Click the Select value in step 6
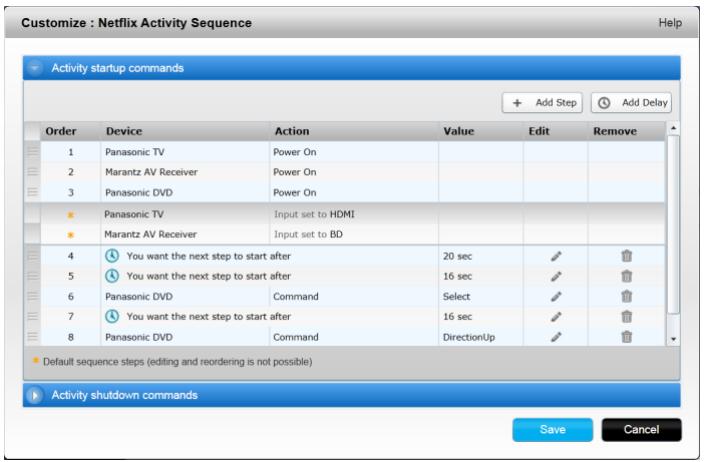The image size is (704, 462). [x=457, y=297]
